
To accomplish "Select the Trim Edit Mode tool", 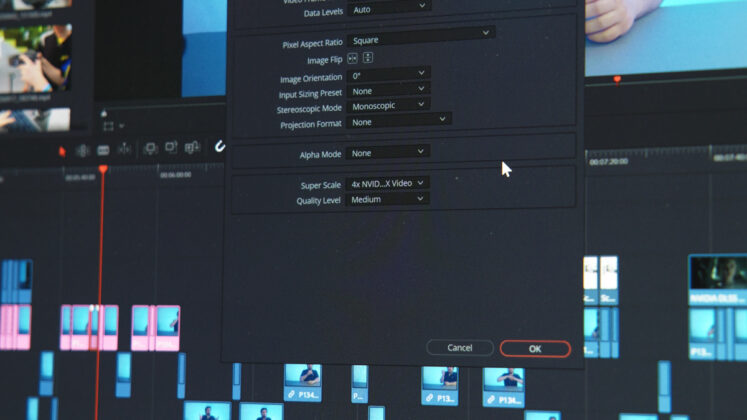I will [82, 150].
